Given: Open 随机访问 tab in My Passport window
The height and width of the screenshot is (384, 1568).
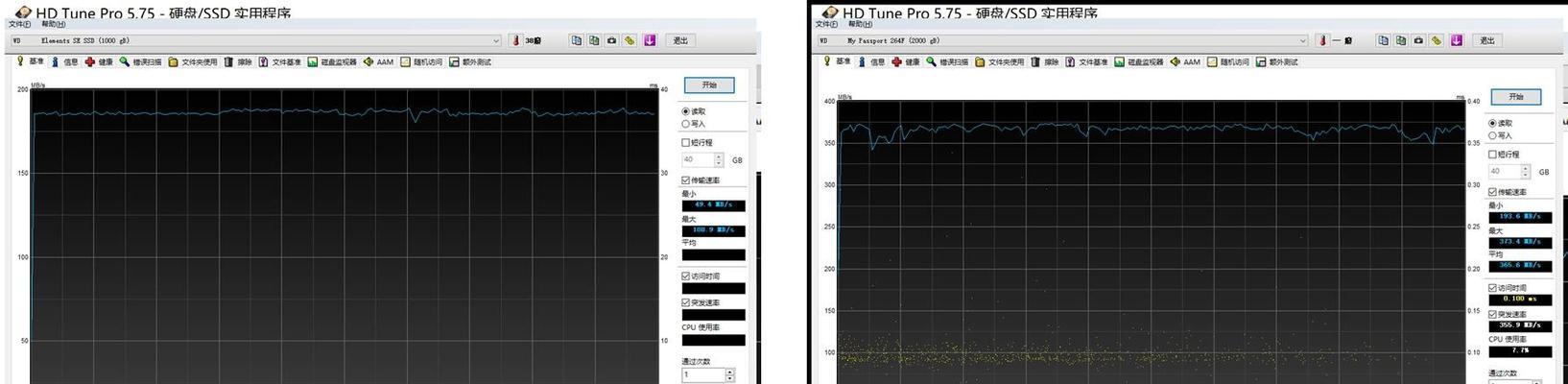Looking at the screenshot, I should pos(1228,61).
